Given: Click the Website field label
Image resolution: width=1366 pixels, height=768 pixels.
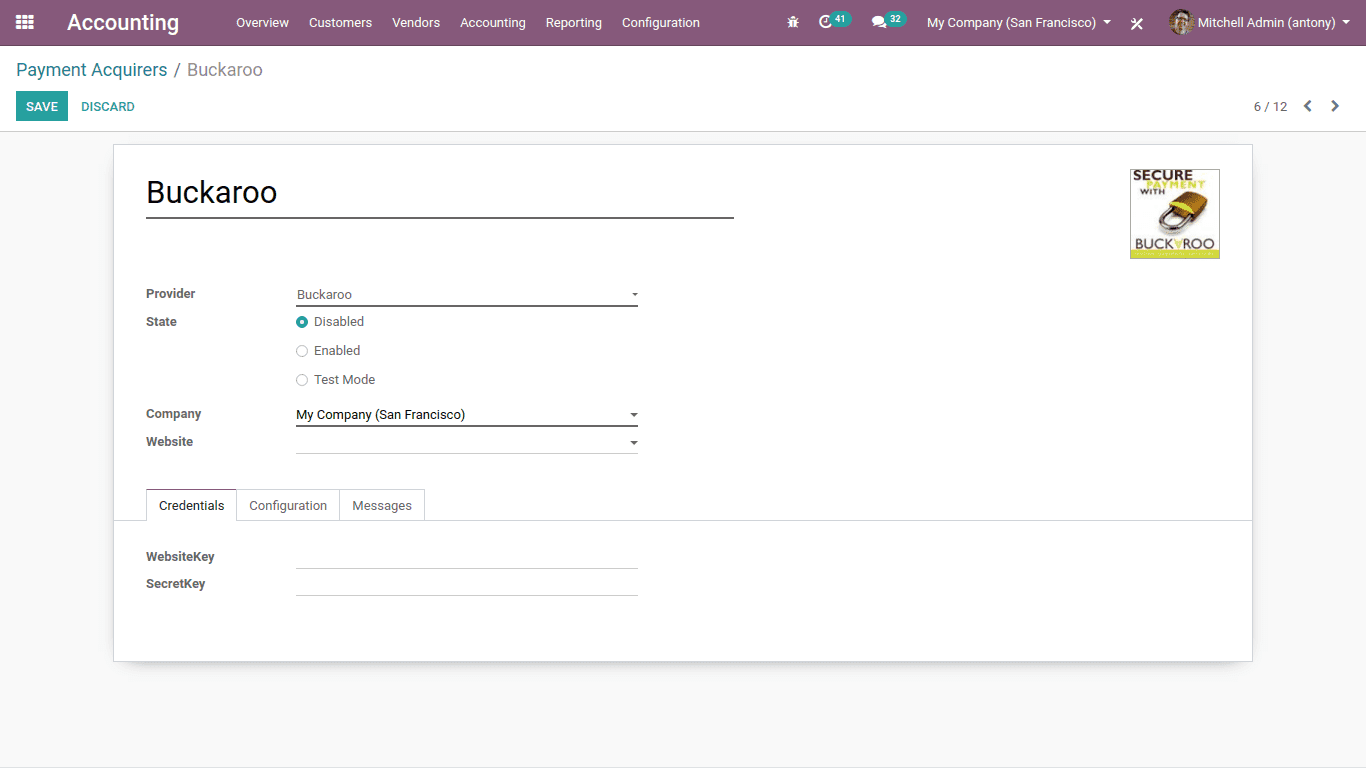Looking at the screenshot, I should point(170,442).
